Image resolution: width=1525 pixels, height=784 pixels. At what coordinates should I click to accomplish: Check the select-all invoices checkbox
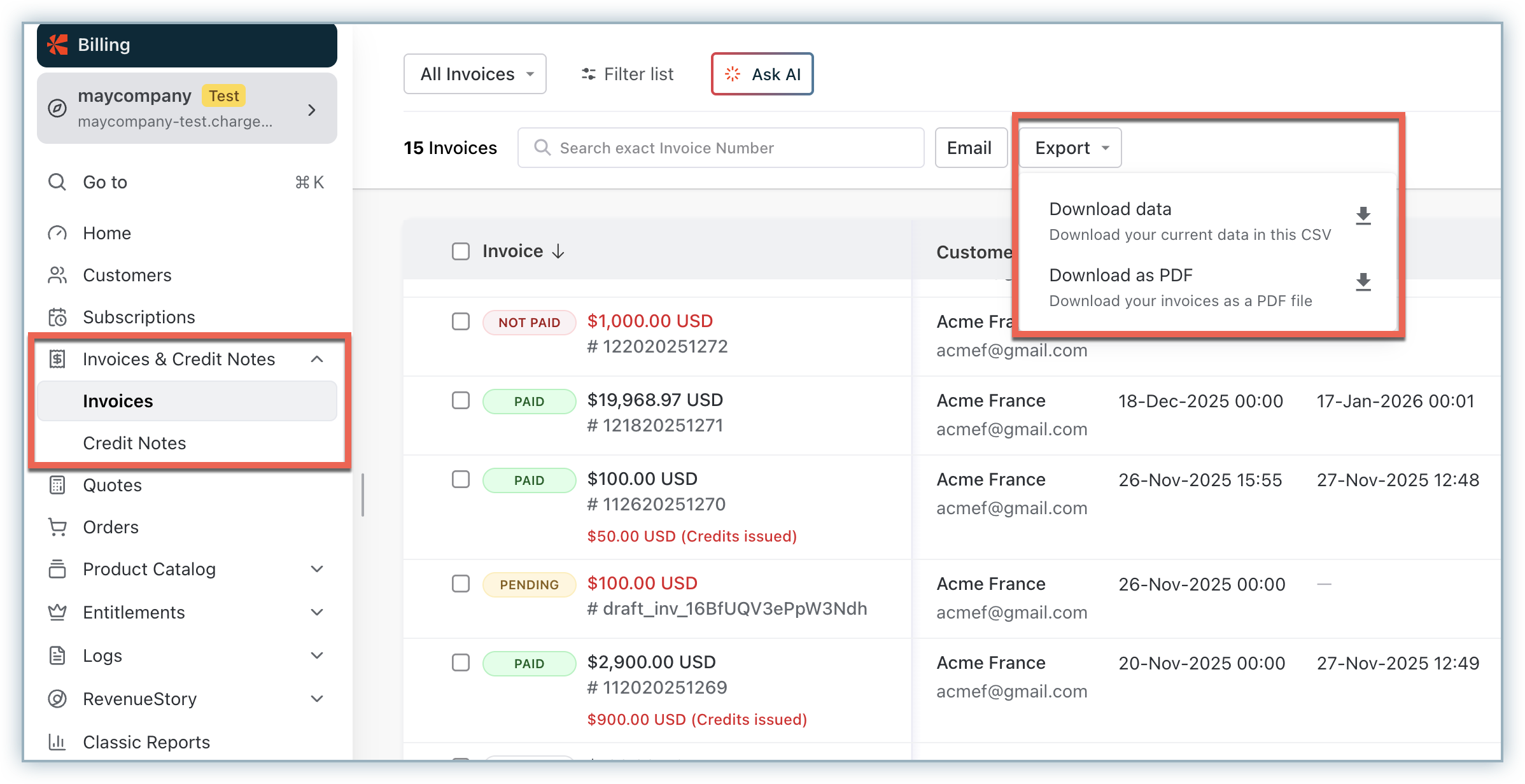[460, 251]
